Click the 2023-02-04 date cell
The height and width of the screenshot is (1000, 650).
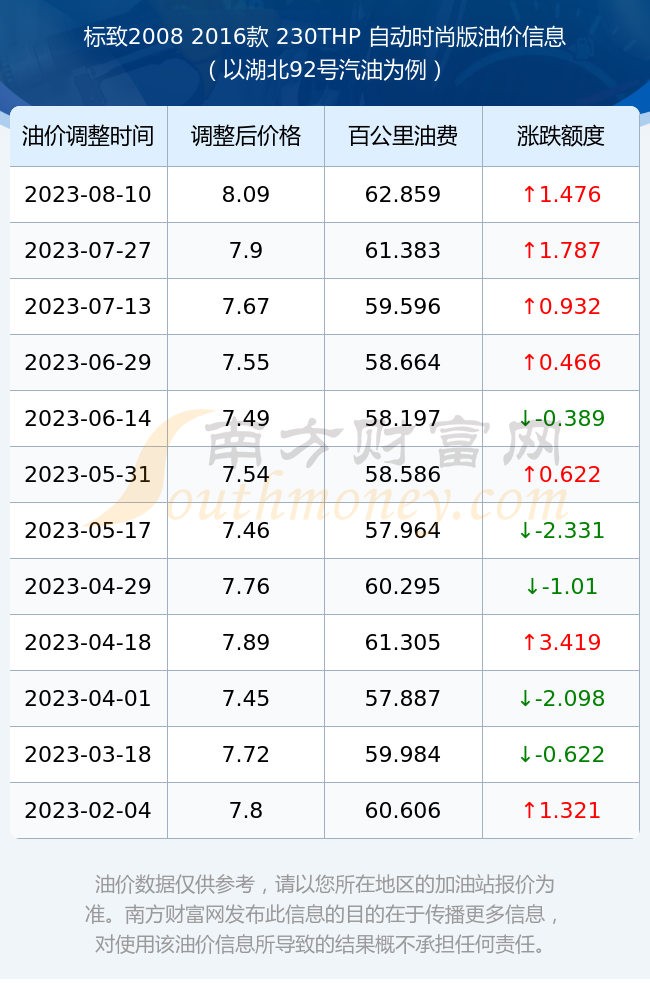point(88,811)
